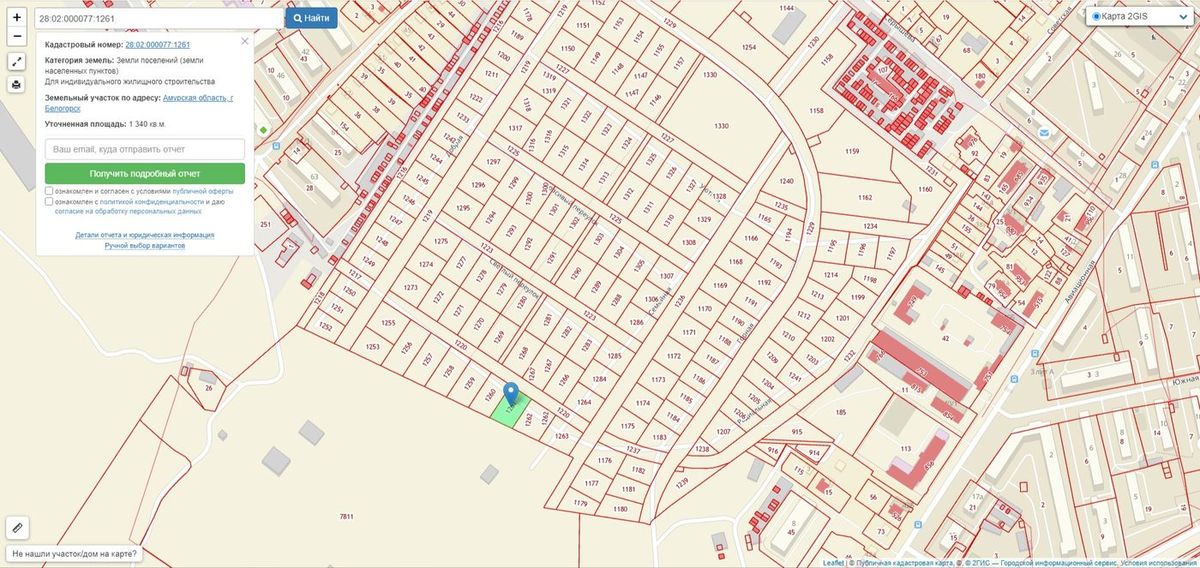
Task: Print the map using printer icon
Action: click(17, 85)
